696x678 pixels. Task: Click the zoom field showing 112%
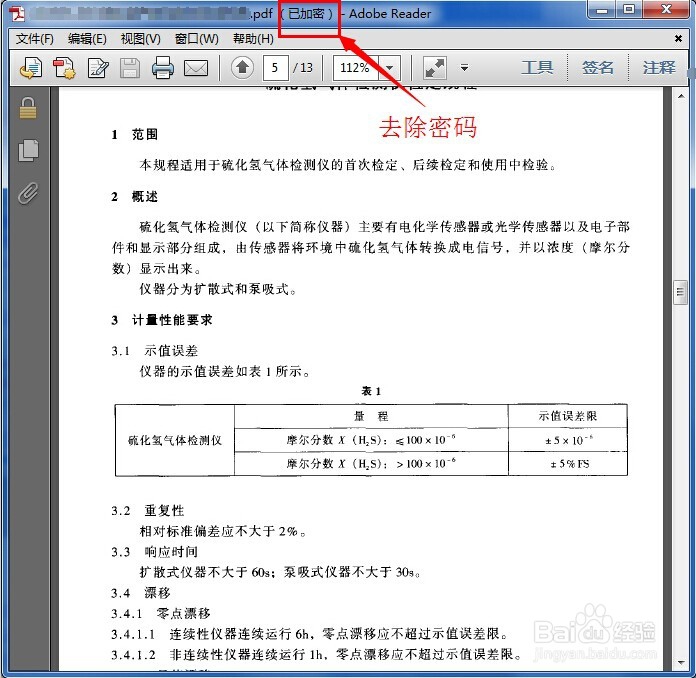click(356, 68)
